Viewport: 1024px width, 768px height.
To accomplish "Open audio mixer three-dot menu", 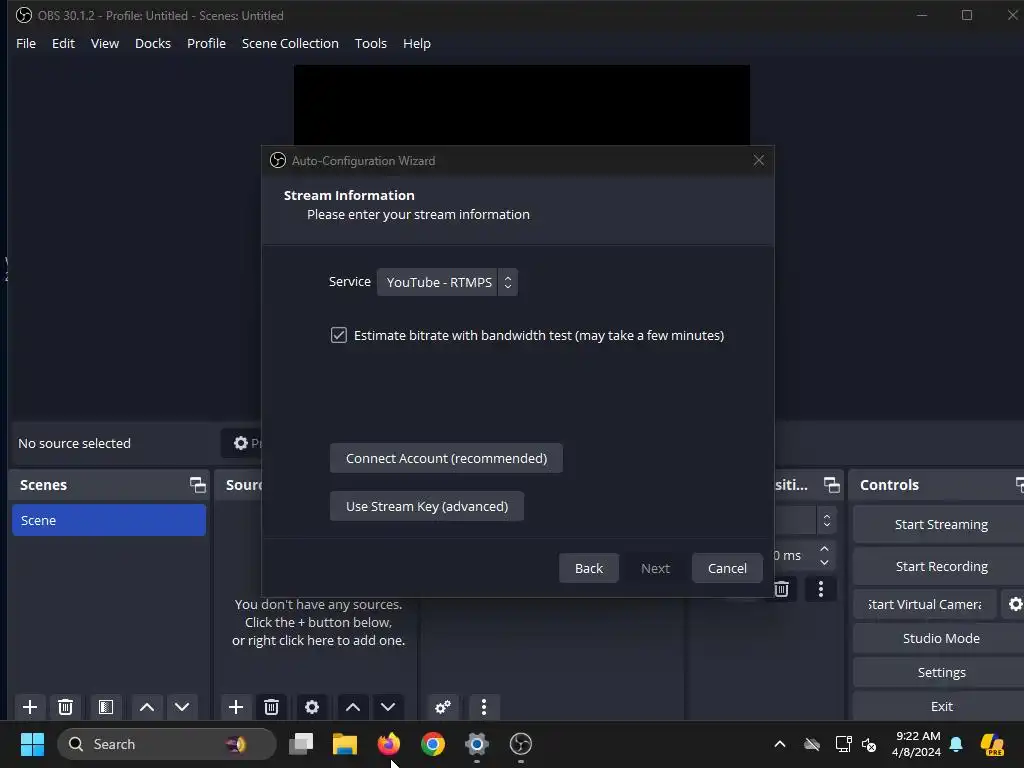I will click(x=484, y=707).
